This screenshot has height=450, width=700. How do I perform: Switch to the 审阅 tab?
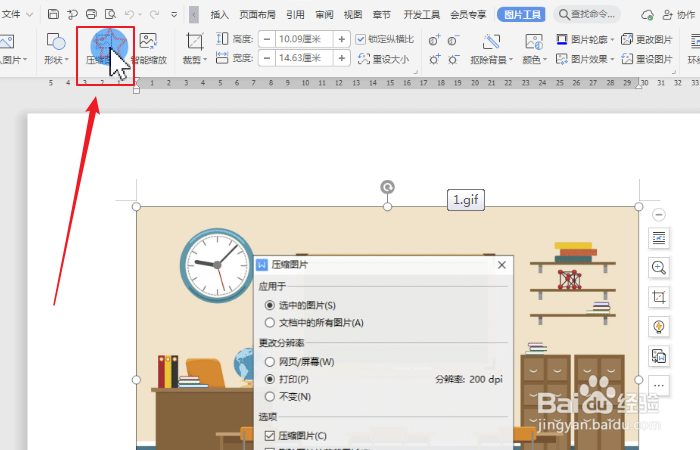click(324, 15)
